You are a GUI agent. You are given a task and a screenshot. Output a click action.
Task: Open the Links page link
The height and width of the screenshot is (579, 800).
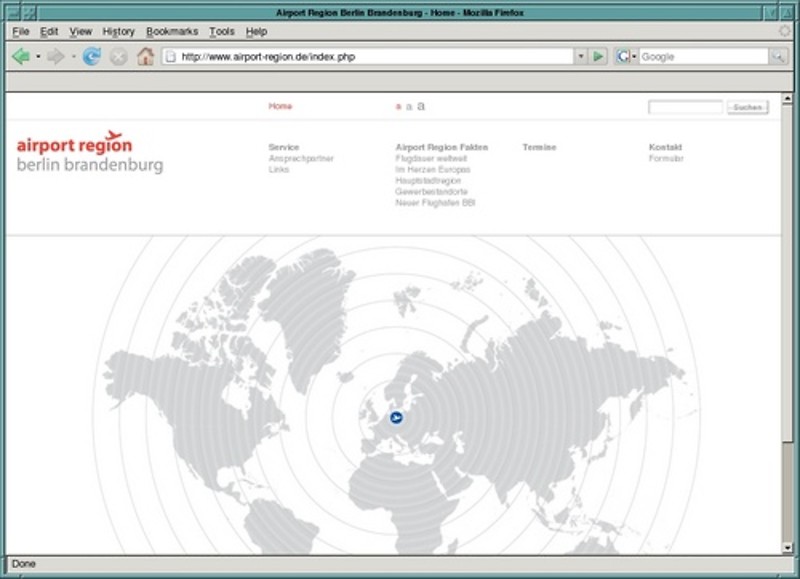[x=279, y=169]
